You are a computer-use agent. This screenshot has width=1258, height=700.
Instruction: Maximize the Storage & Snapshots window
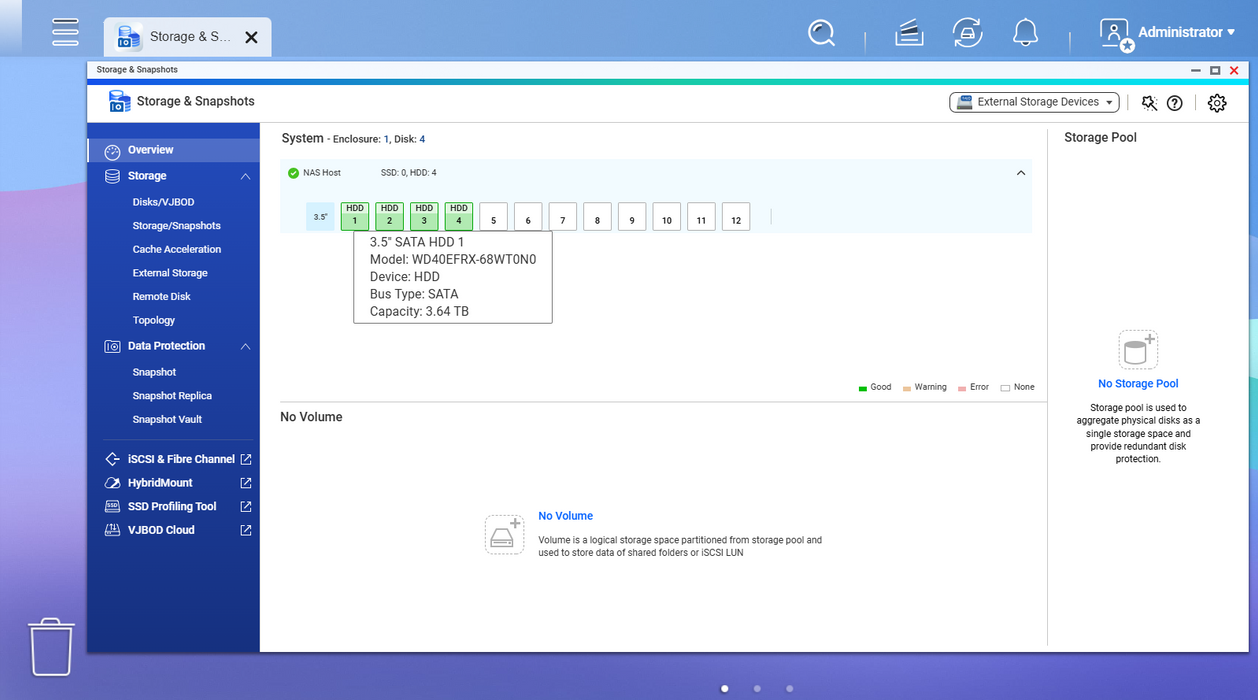[1215, 70]
